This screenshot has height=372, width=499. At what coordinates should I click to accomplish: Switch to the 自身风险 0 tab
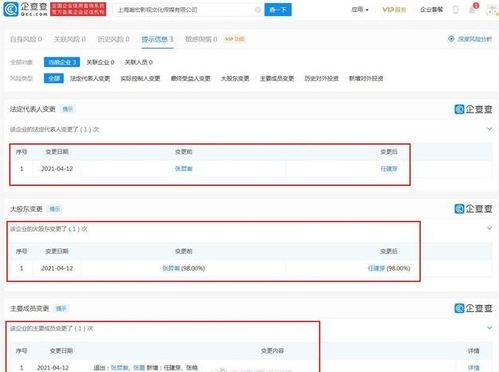click(x=26, y=39)
